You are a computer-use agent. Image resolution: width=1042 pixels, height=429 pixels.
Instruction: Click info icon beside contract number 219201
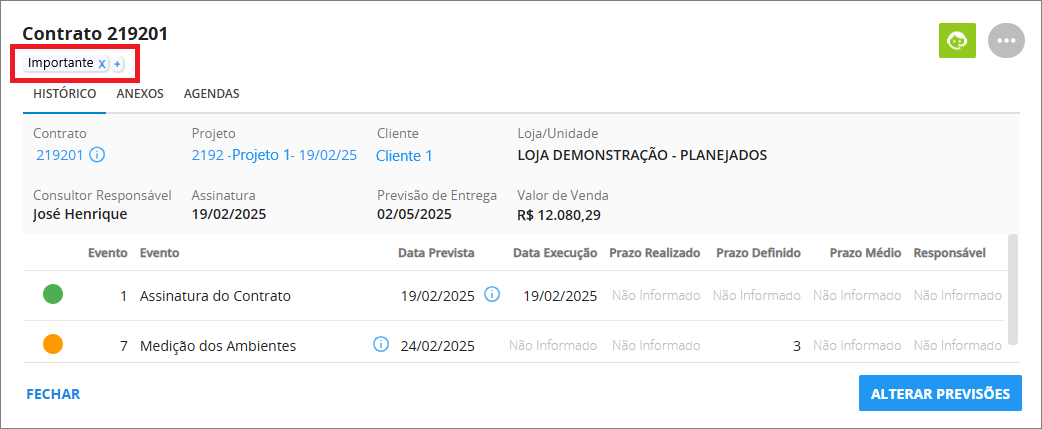pos(97,155)
